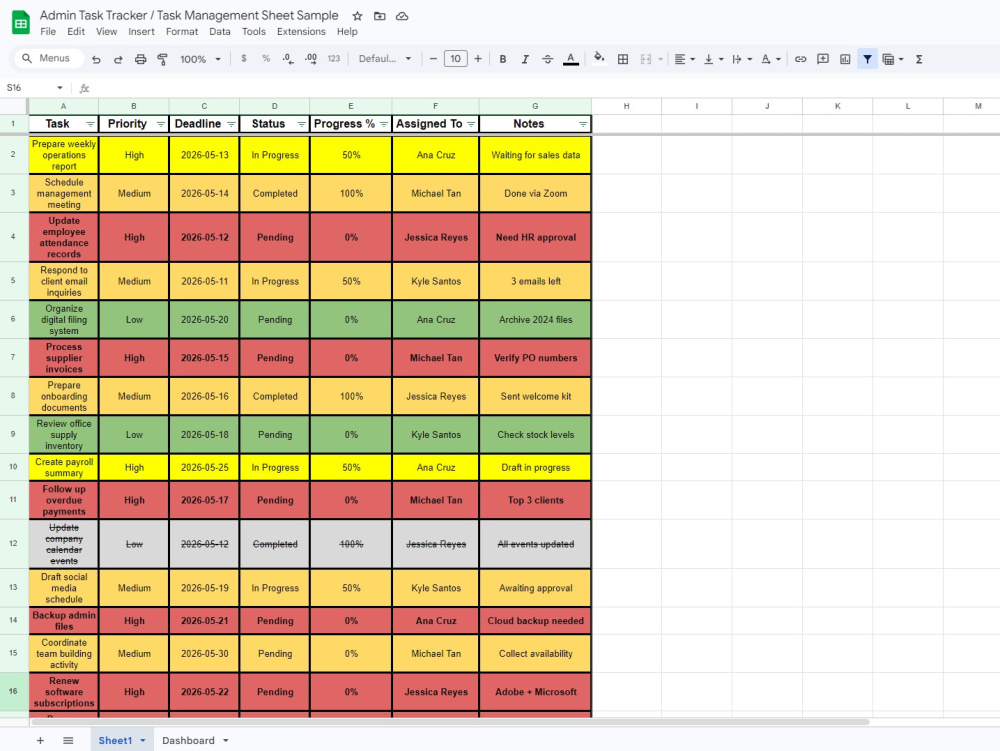The image size is (1000, 751).
Task: Print the spreadsheet via printer icon
Action: (x=140, y=59)
